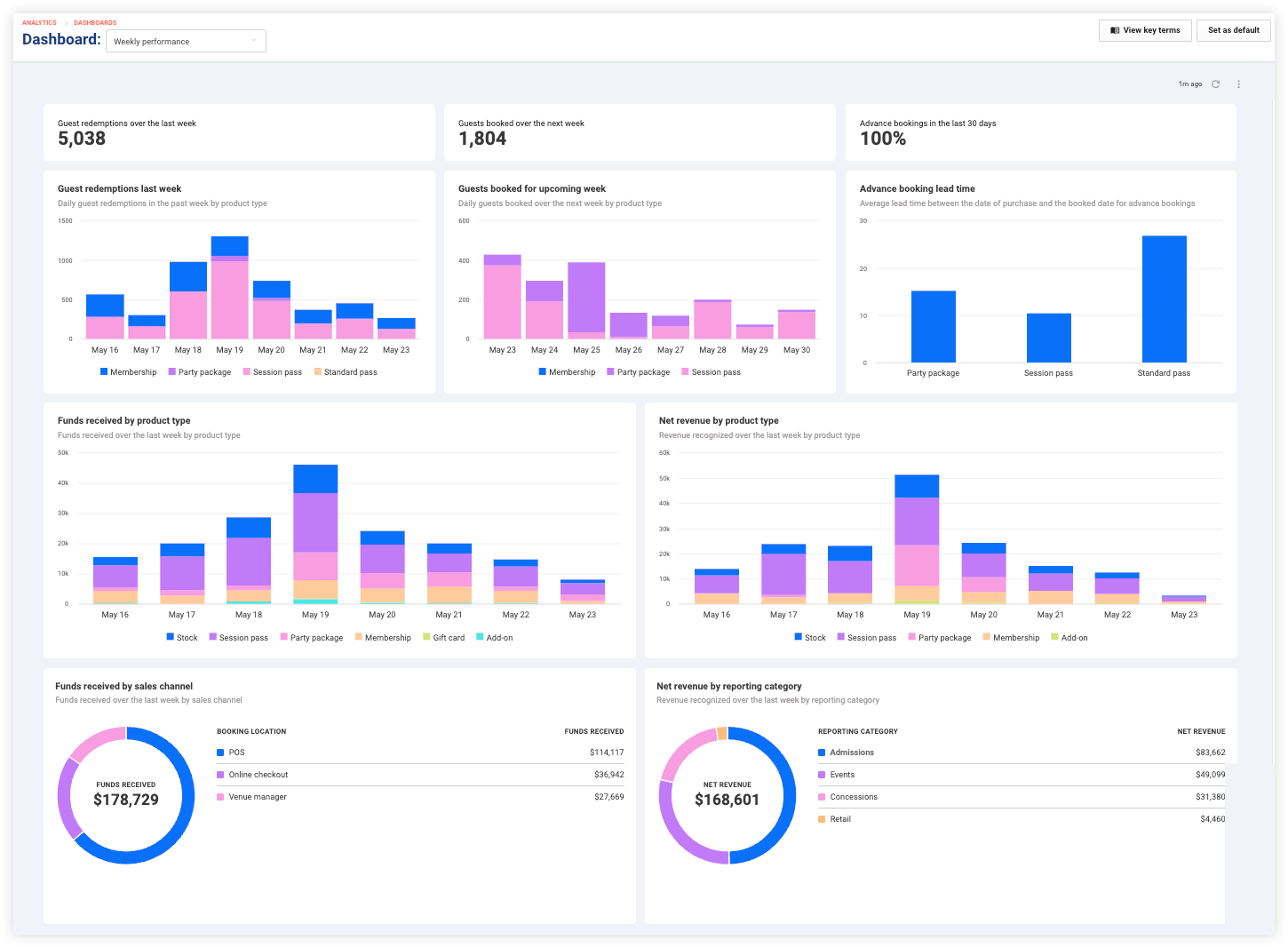
Task: Click the Party package bar in lead time chart
Action: pos(934,327)
